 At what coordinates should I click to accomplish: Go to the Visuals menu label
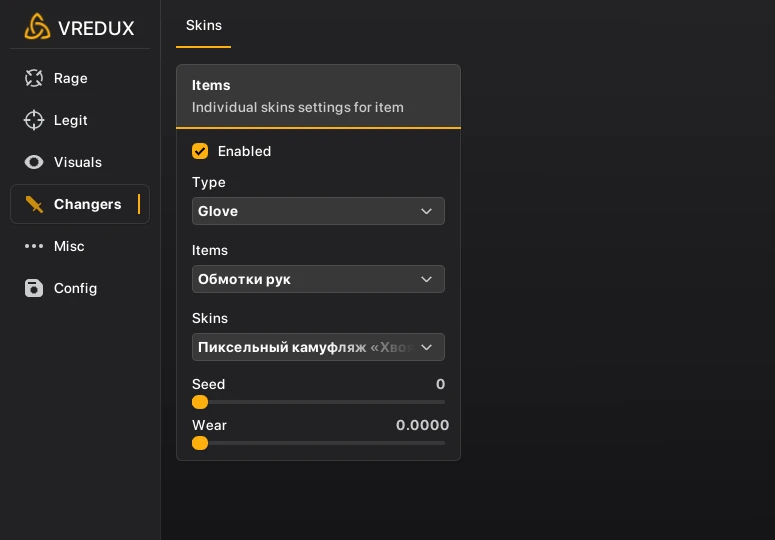click(78, 162)
